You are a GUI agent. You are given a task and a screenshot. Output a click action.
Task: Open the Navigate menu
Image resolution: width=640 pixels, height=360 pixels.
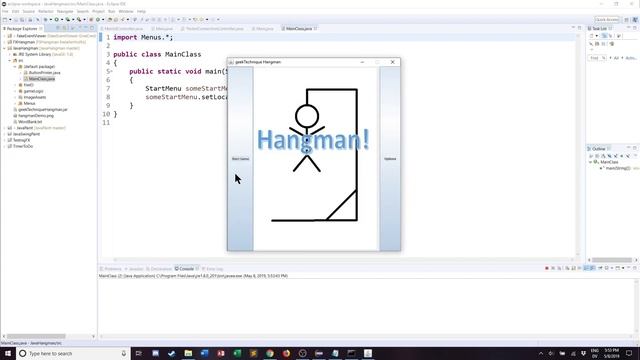point(65,11)
